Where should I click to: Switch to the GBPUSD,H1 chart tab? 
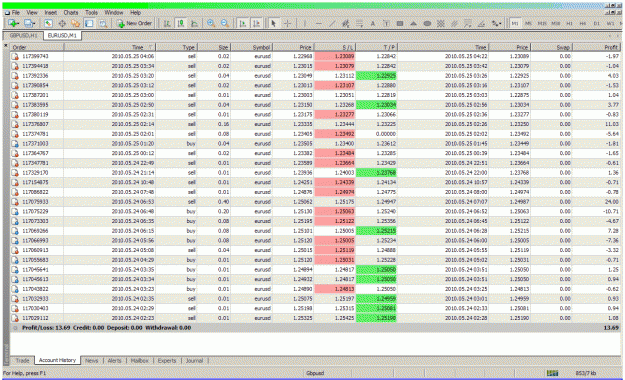coord(24,35)
